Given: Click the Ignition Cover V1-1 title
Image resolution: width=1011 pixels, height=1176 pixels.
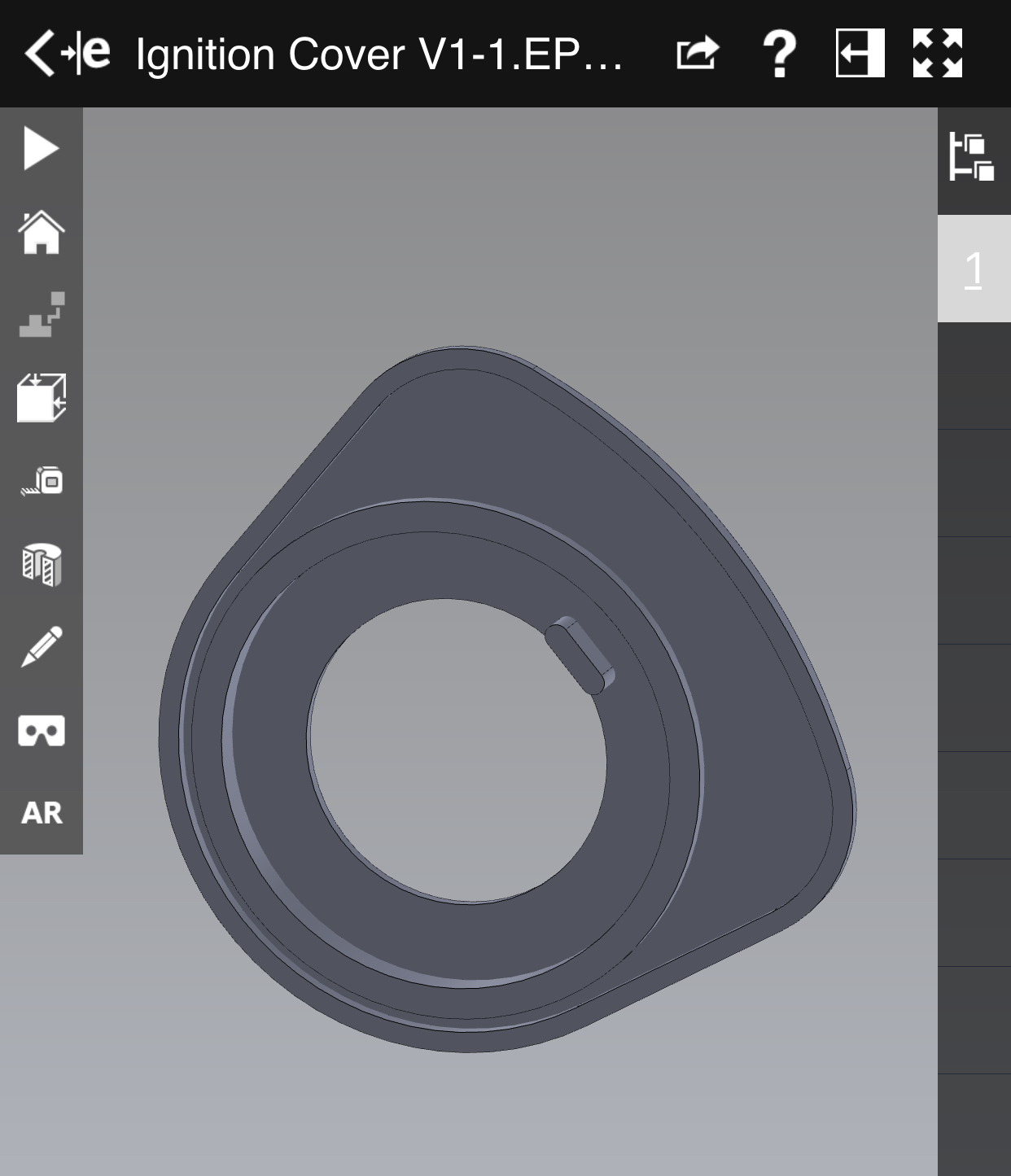Looking at the screenshot, I should (379, 55).
